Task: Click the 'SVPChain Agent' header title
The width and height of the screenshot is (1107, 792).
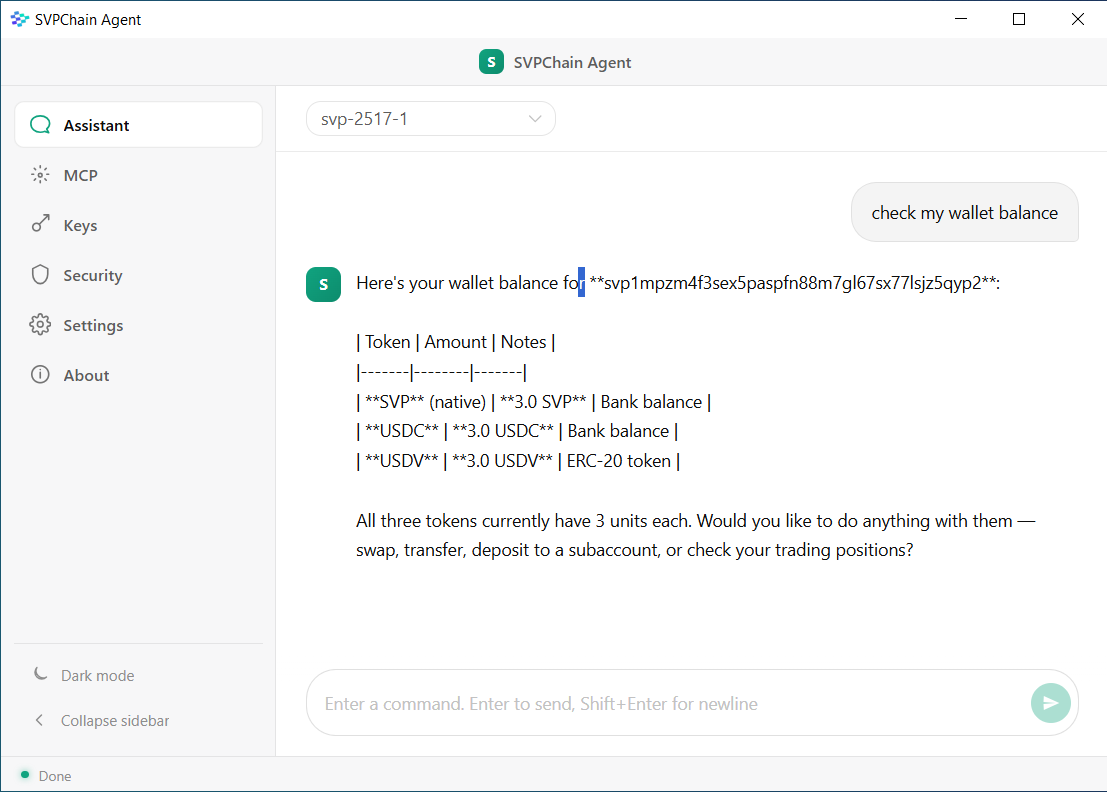Action: 572,63
